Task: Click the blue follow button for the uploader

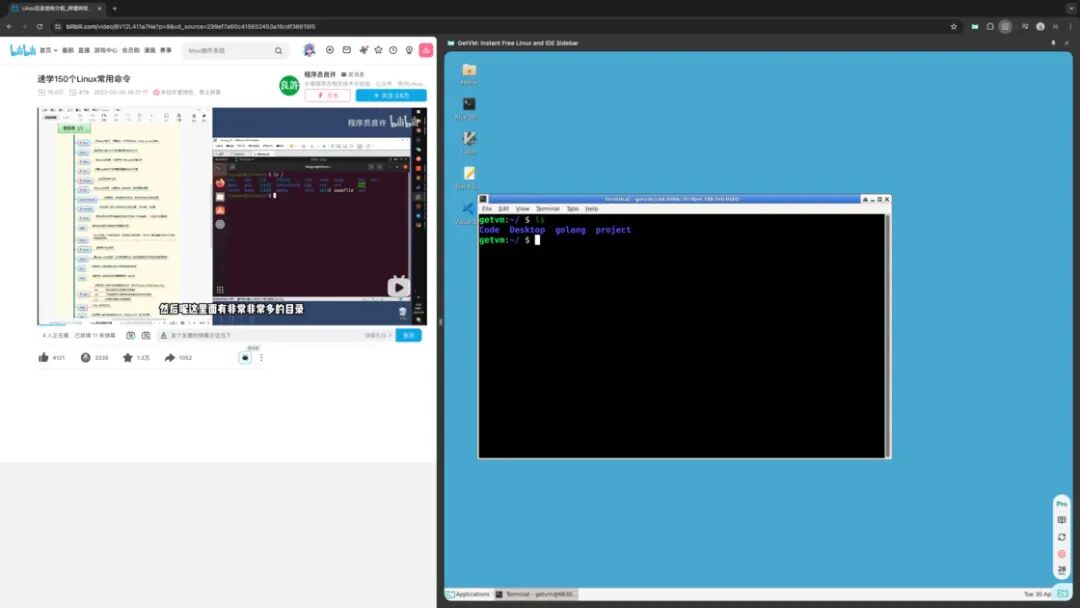Action: tap(391, 95)
